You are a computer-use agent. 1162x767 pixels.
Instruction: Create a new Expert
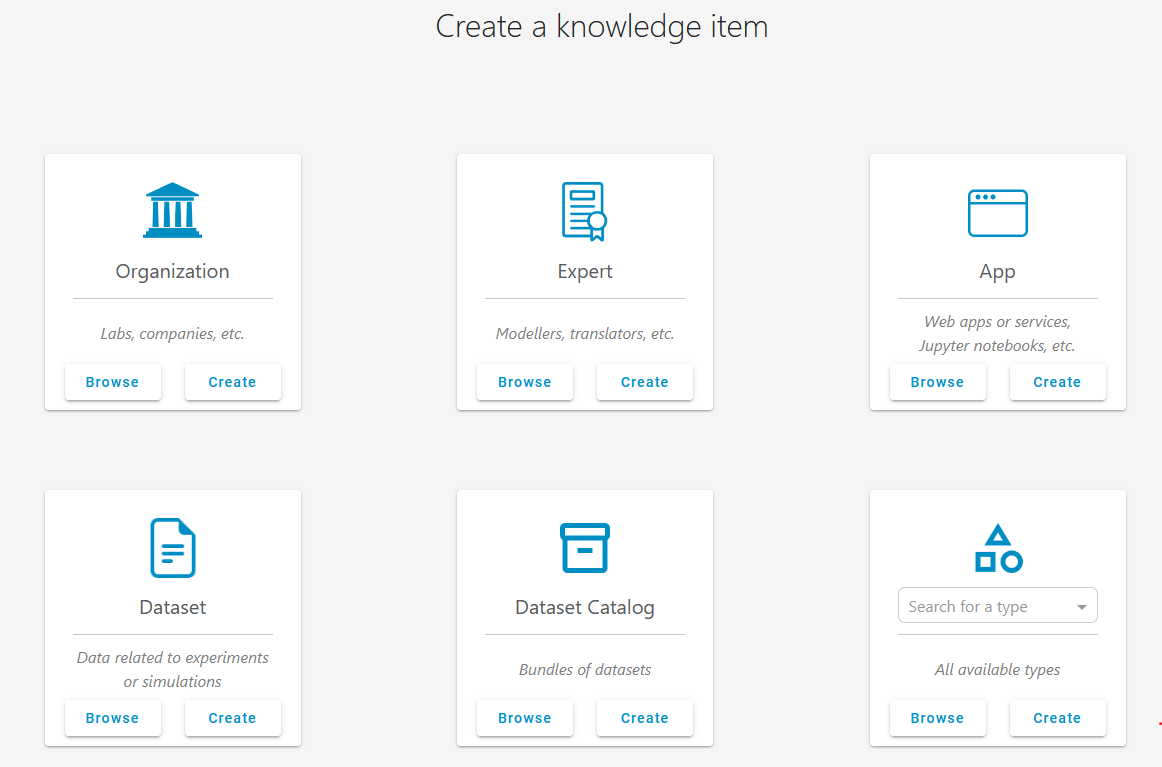[645, 382]
